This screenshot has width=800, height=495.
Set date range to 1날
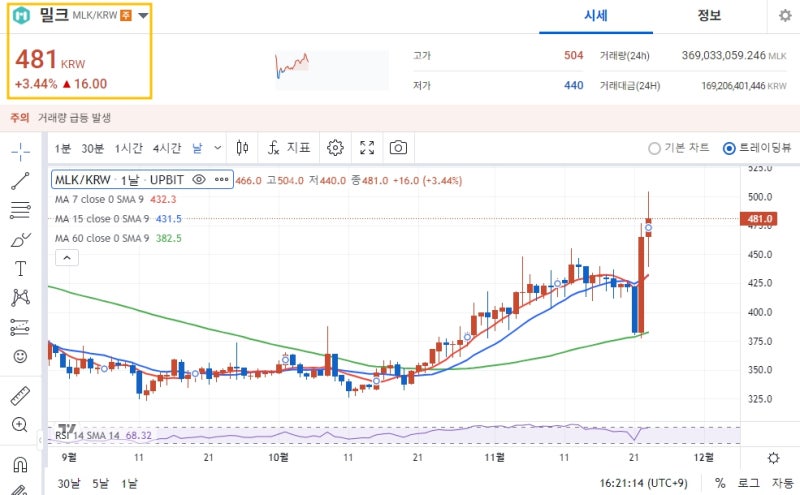(129, 483)
